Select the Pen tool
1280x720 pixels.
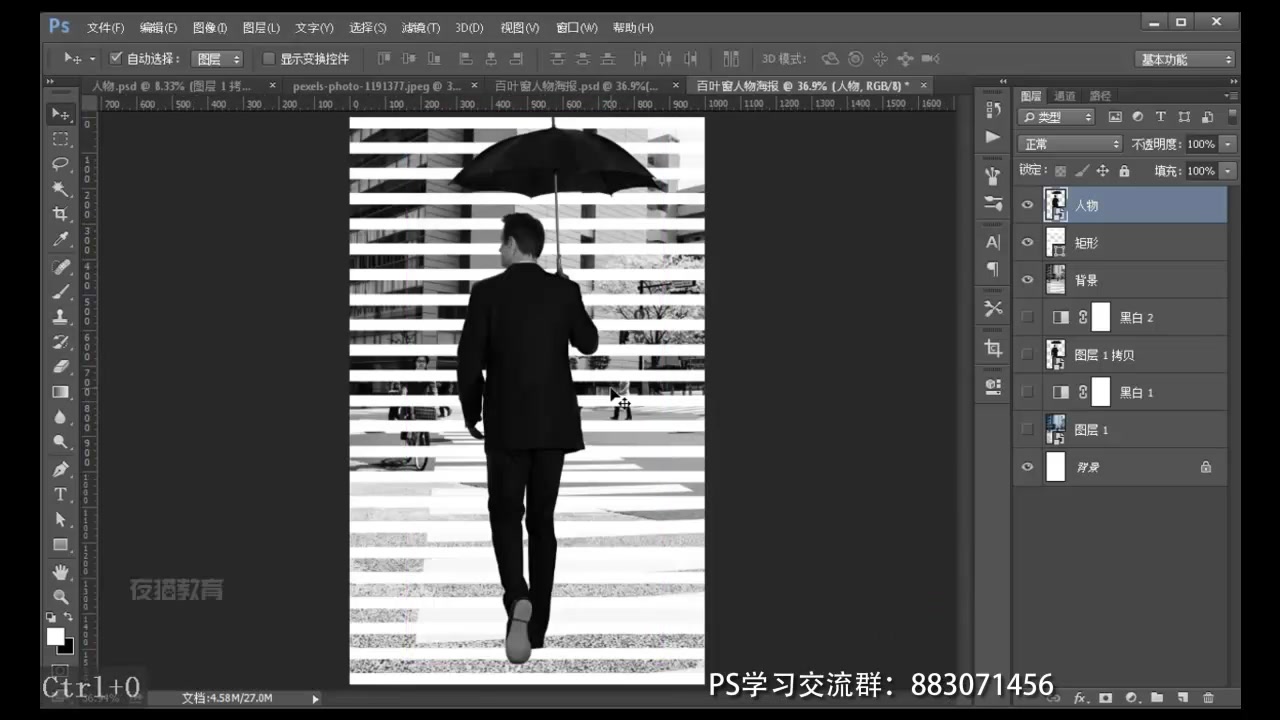tap(61, 469)
